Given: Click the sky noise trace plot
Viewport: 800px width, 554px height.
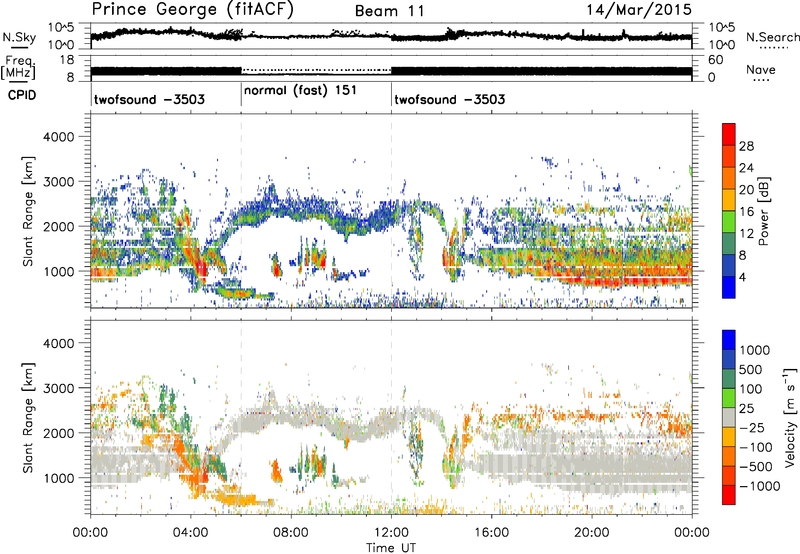Looking at the screenshot, I should coord(391,36).
